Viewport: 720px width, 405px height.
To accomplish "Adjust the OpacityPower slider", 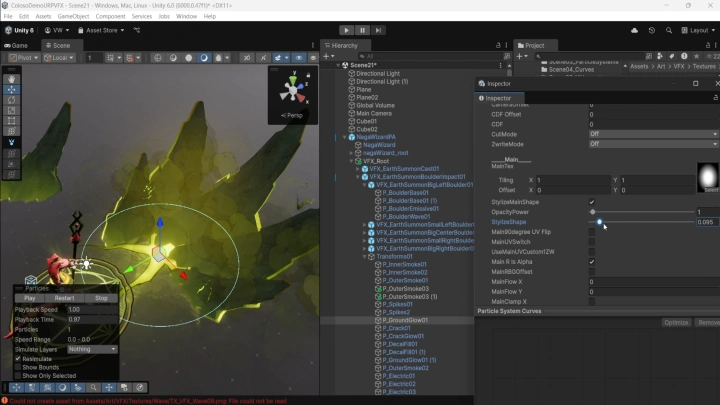I will tap(643, 212).
